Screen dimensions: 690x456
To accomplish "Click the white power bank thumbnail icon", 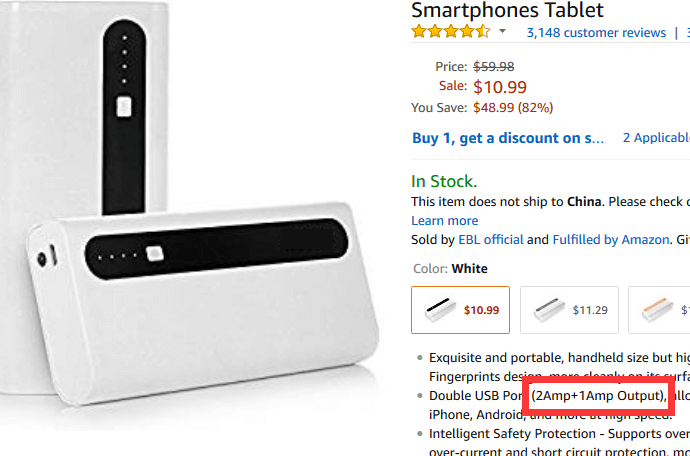I will click(x=440, y=309).
